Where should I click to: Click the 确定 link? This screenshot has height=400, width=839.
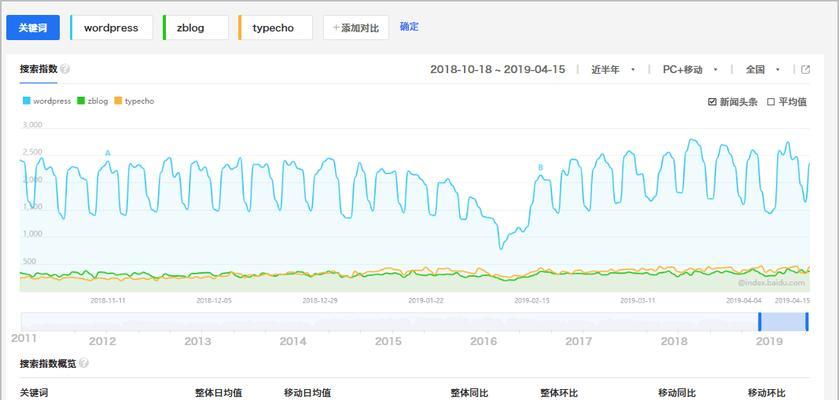(x=409, y=26)
